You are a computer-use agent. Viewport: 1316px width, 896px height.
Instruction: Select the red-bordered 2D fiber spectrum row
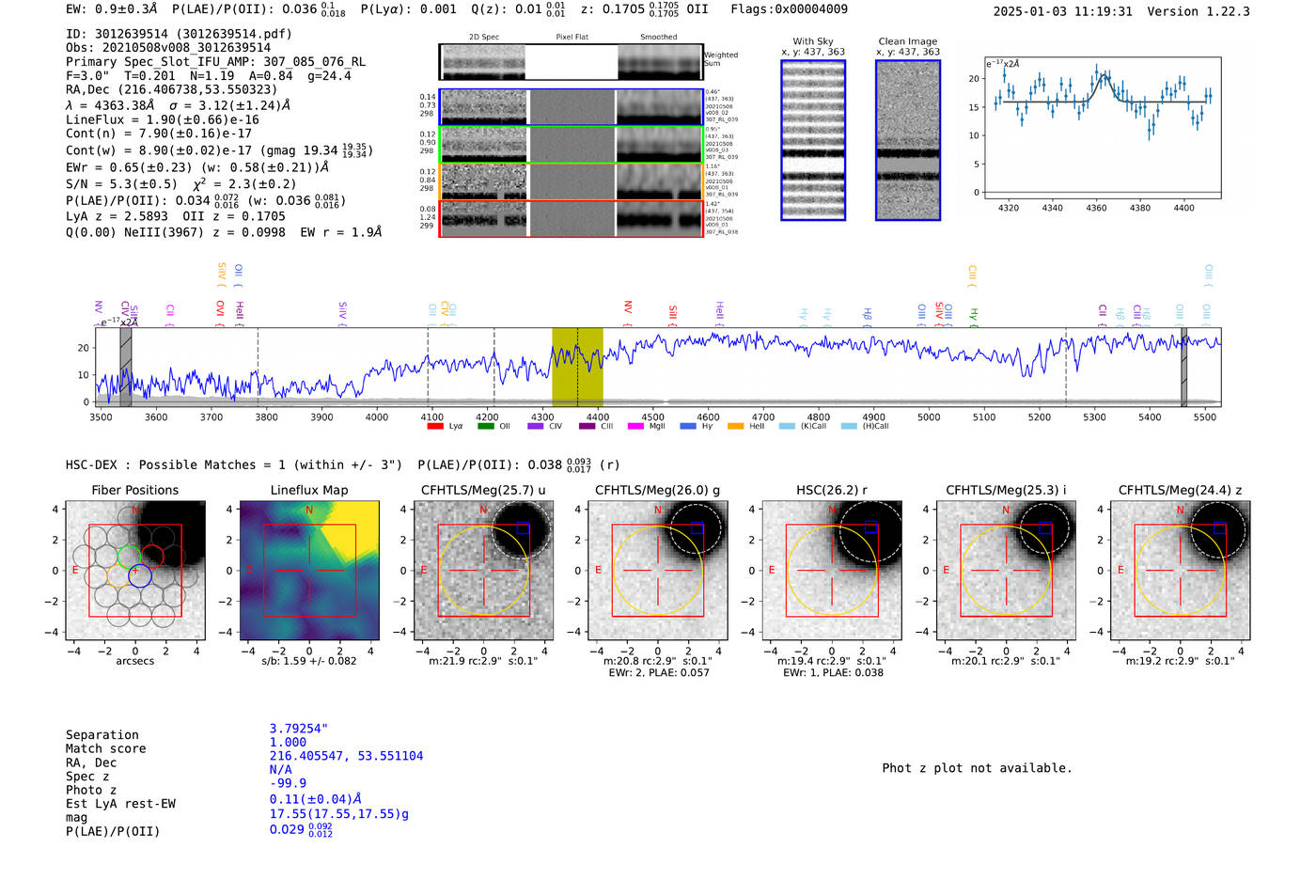572,218
